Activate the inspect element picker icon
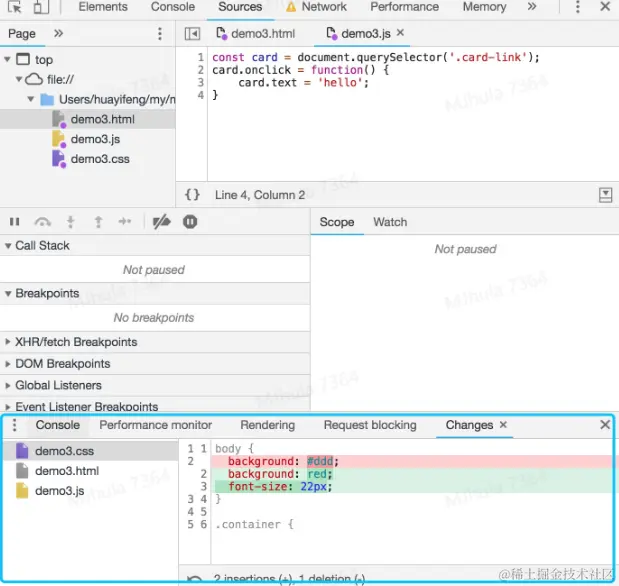Viewport: 619px width, 586px height. point(15,7)
